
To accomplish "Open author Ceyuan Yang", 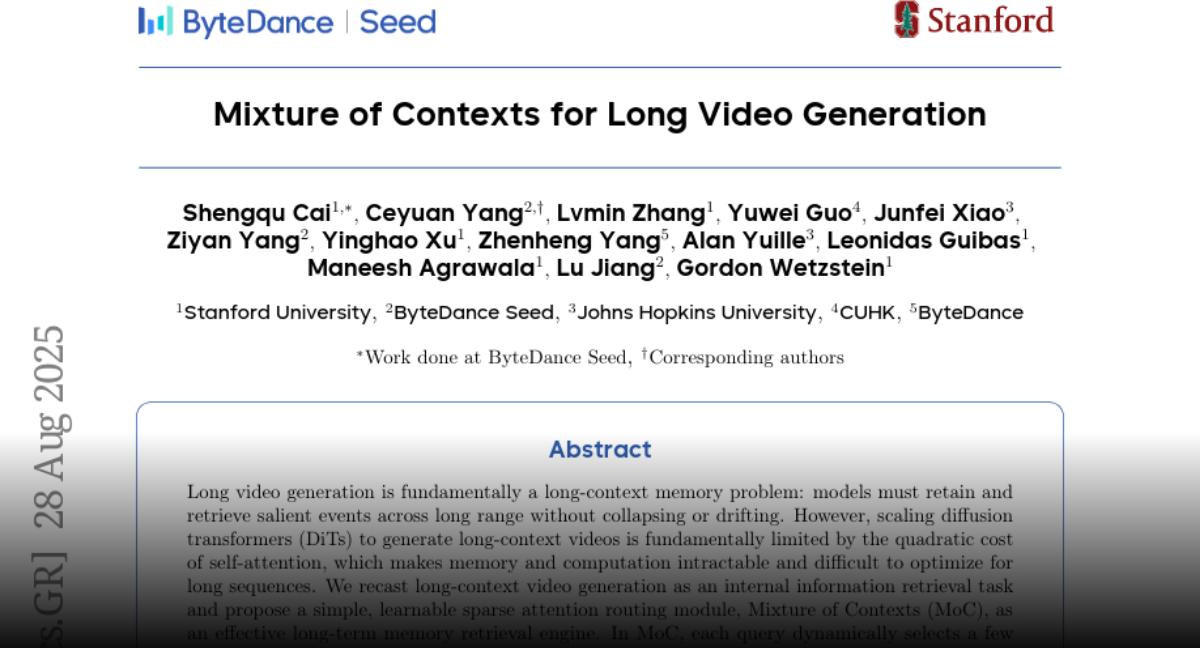I will pyautogui.click(x=443, y=213).
